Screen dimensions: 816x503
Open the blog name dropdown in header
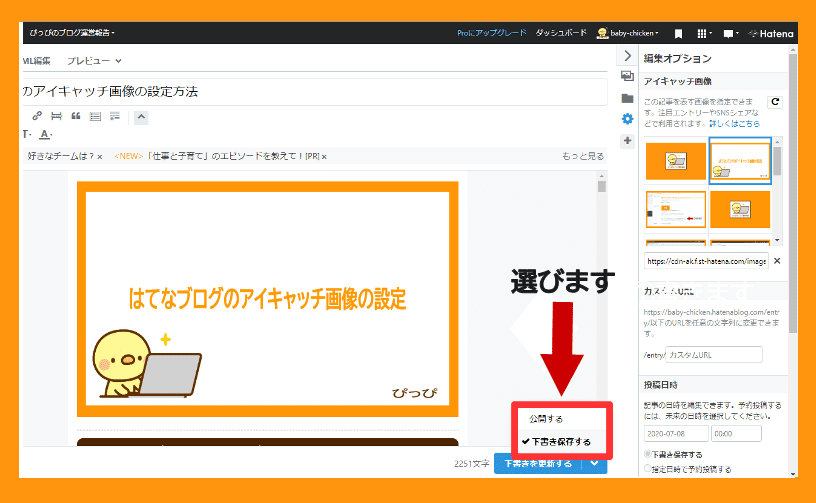coord(72,33)
